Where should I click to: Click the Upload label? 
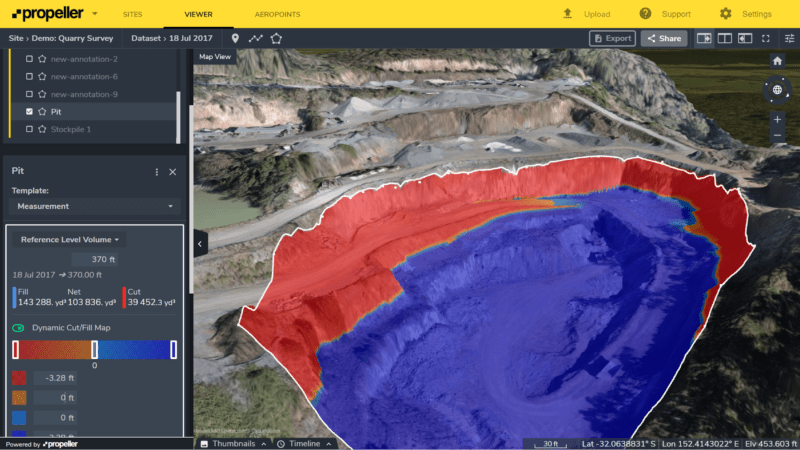point(597,14)
